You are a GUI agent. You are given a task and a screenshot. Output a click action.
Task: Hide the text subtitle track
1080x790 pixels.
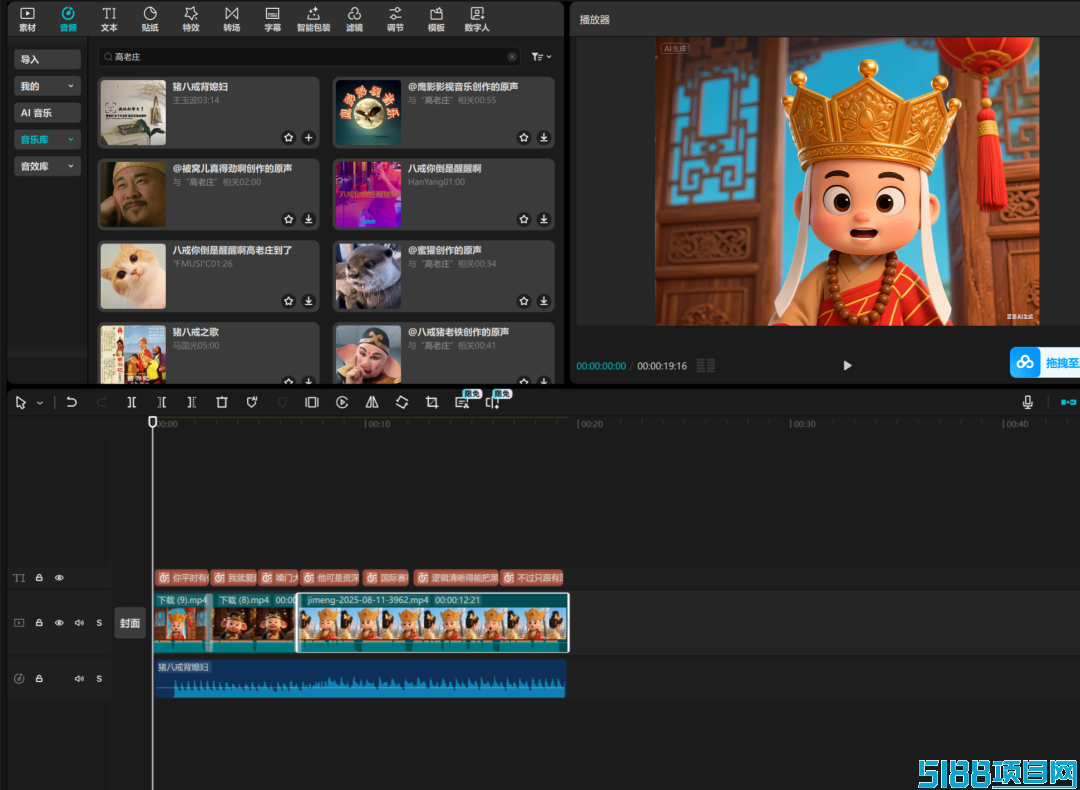(59, 578)
